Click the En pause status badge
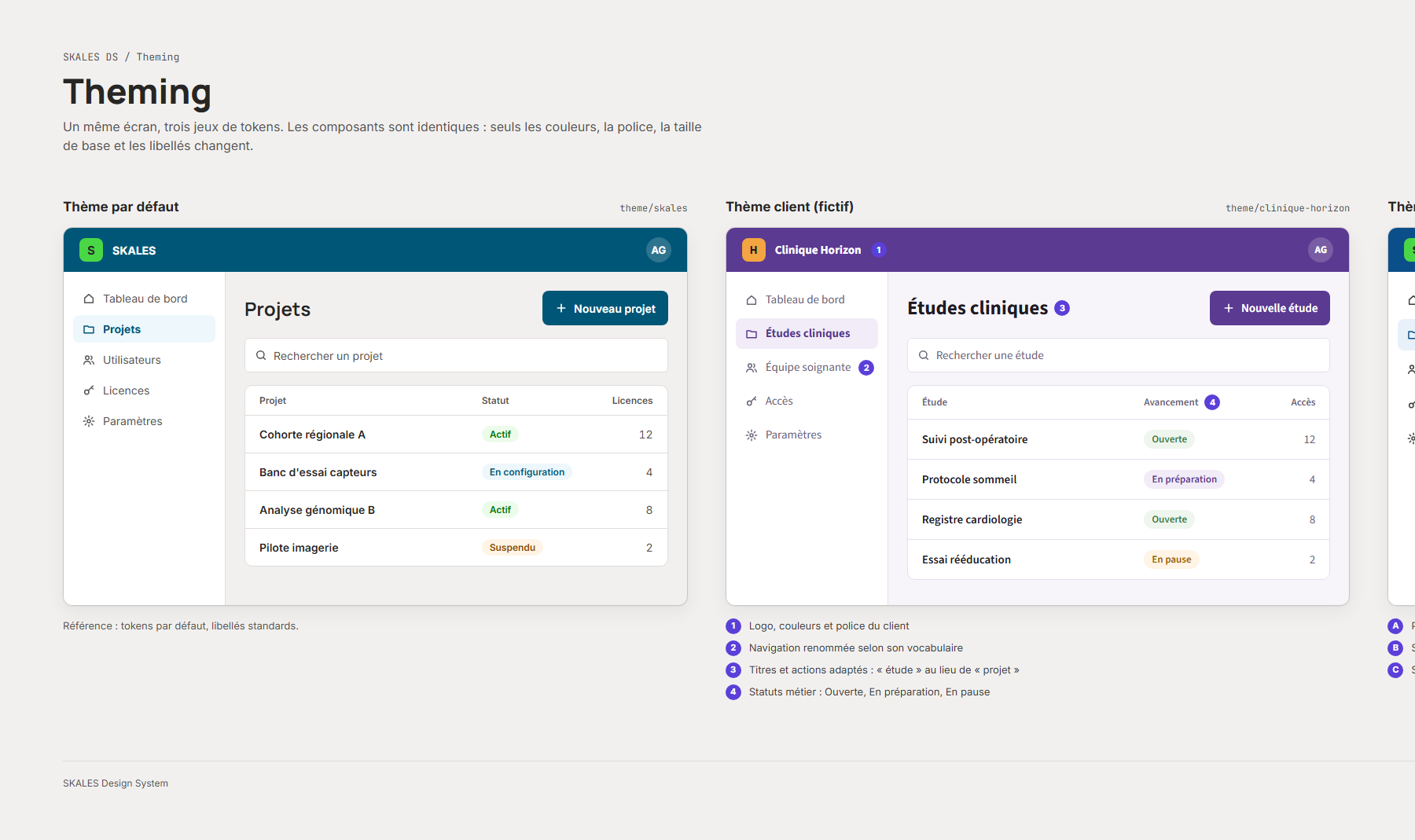1415x840 pixels. tap(1171, 559)
